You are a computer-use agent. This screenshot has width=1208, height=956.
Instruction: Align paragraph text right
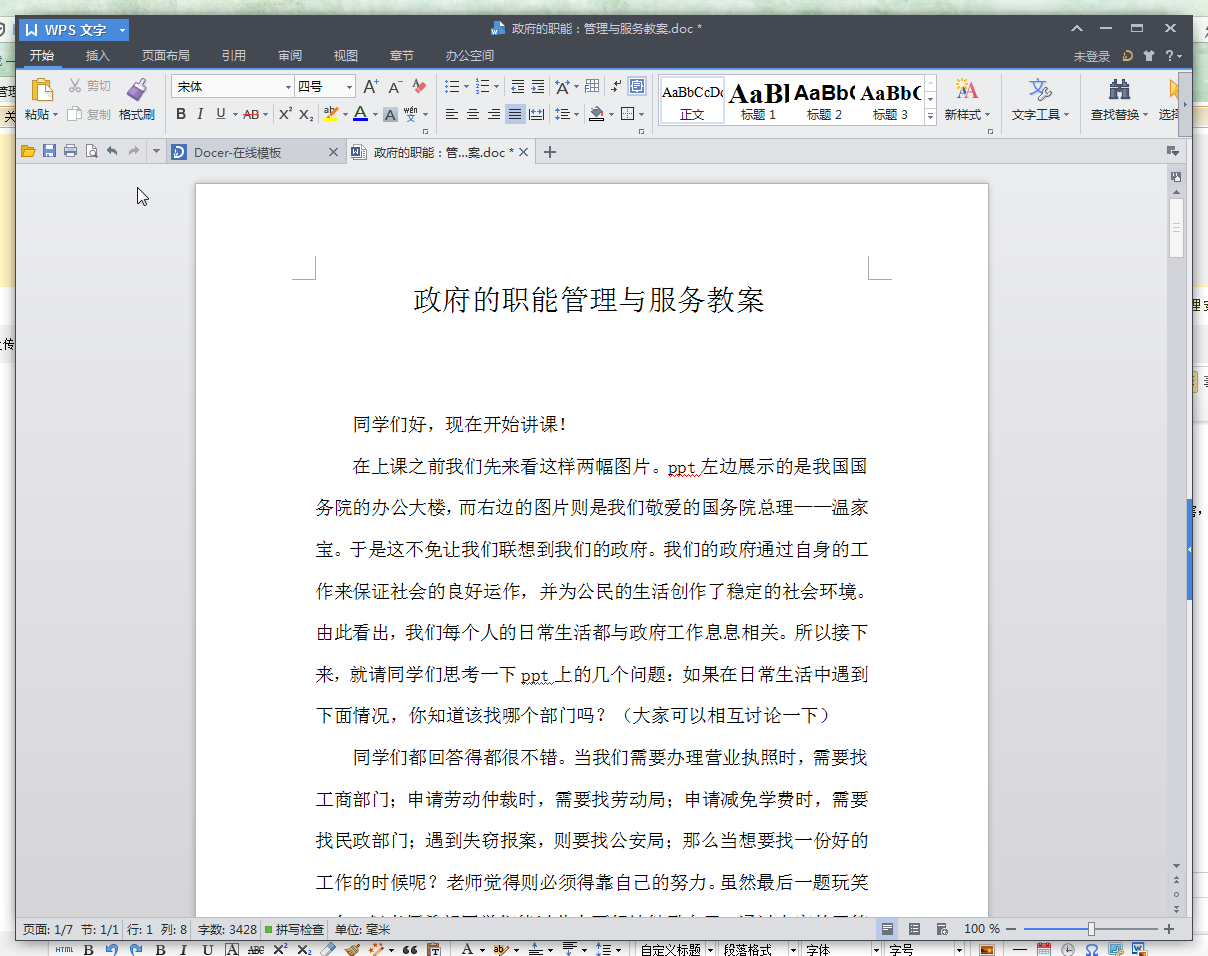coord(494,114)
